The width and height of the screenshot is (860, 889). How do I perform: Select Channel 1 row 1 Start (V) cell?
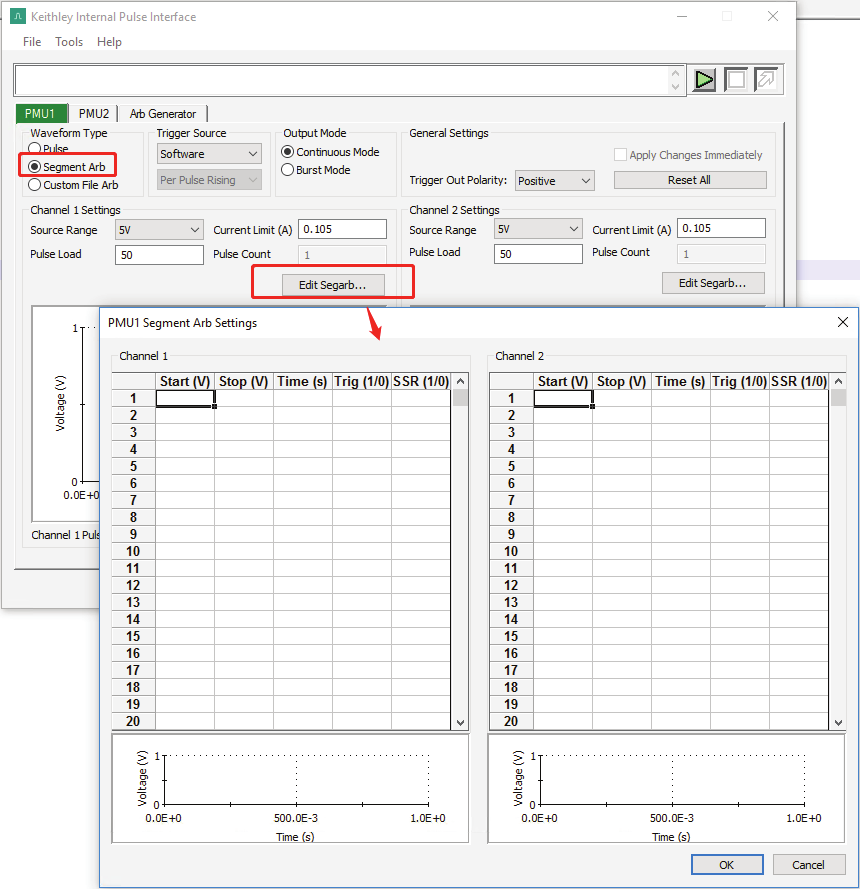(185, 399)
